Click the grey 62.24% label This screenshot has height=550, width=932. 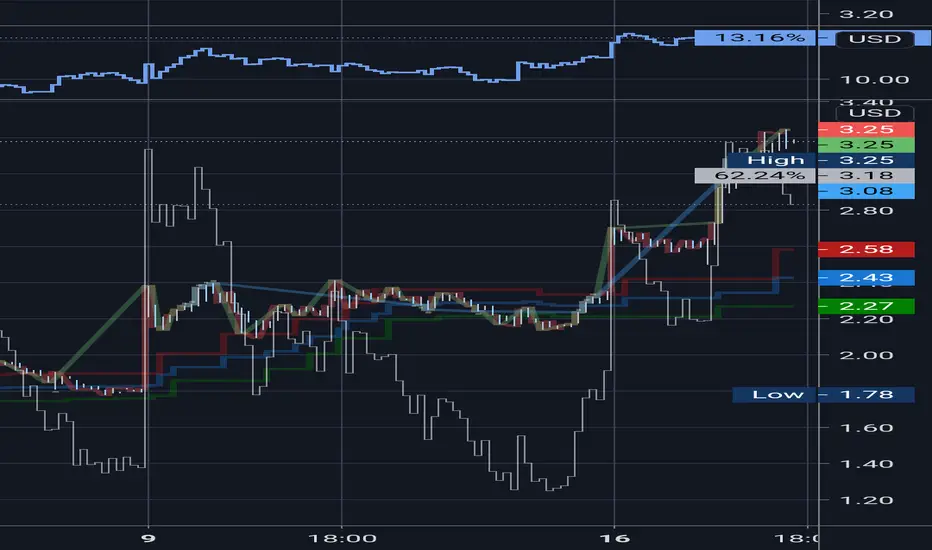[x=755, y=175]
